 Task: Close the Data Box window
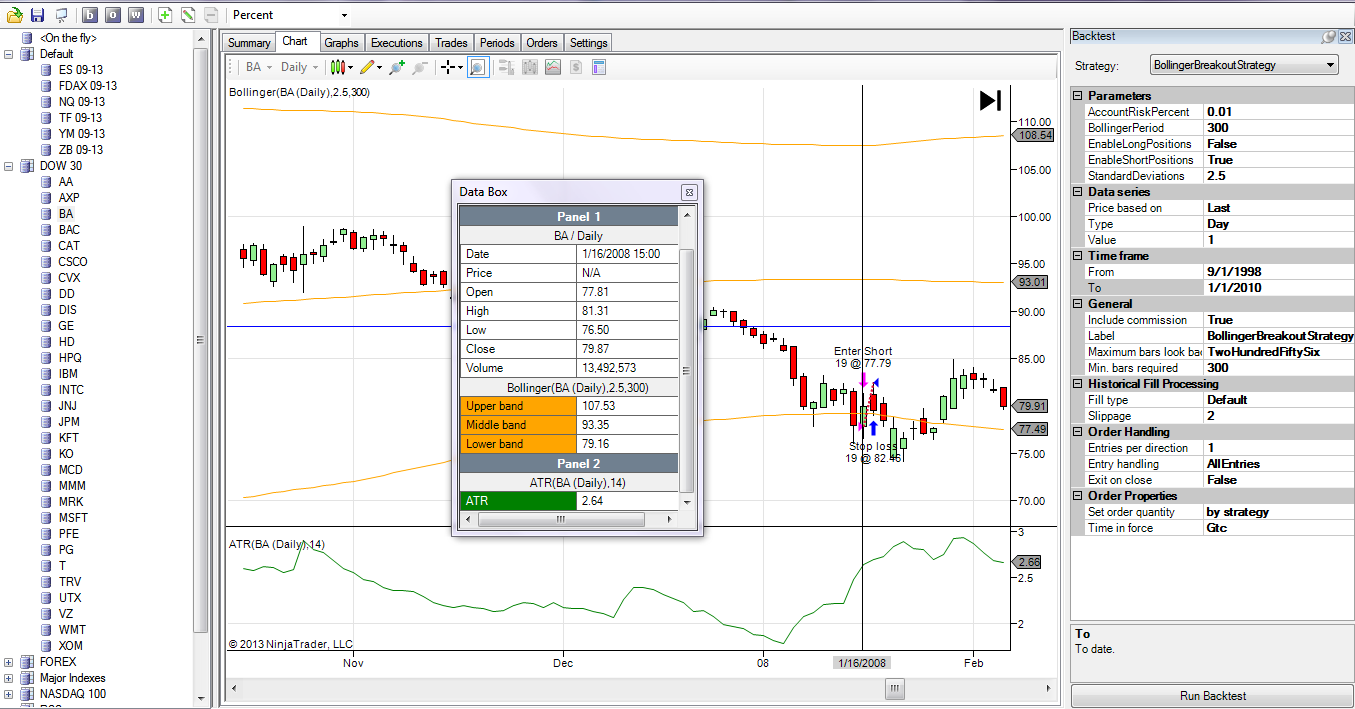(689, 192)
